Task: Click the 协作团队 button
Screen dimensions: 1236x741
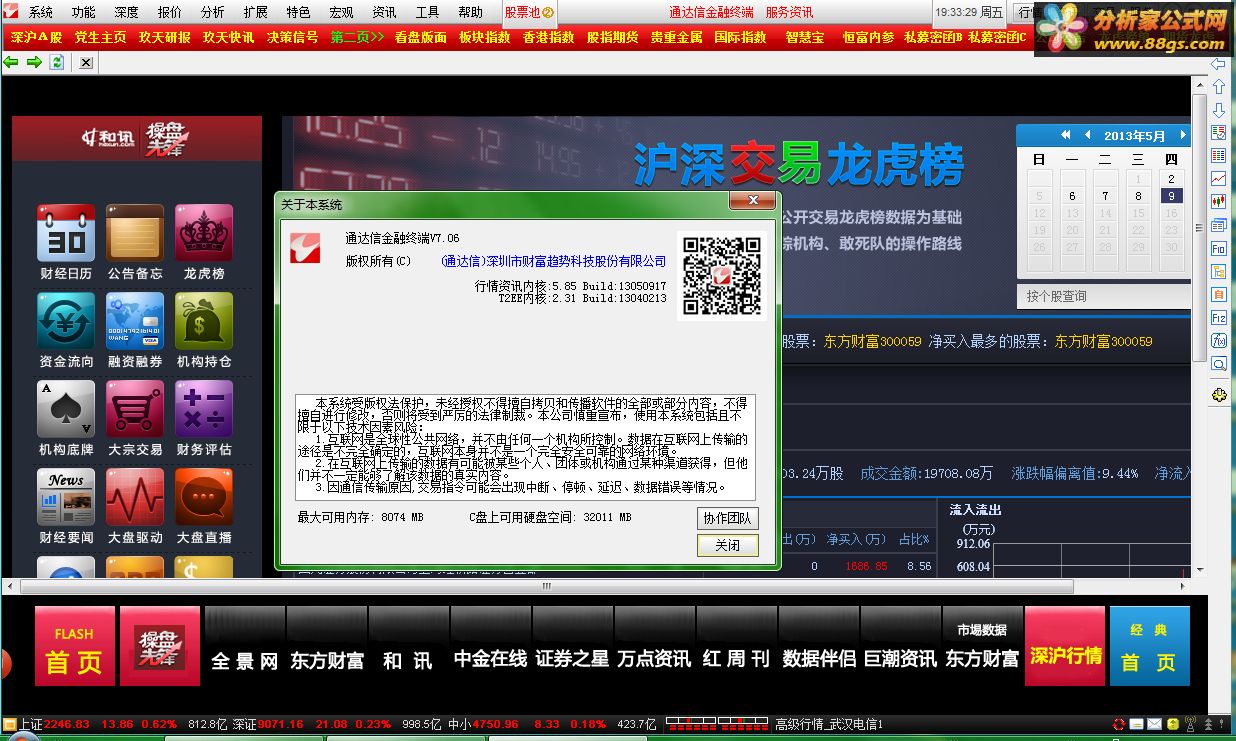Action: tap(728, 518)
